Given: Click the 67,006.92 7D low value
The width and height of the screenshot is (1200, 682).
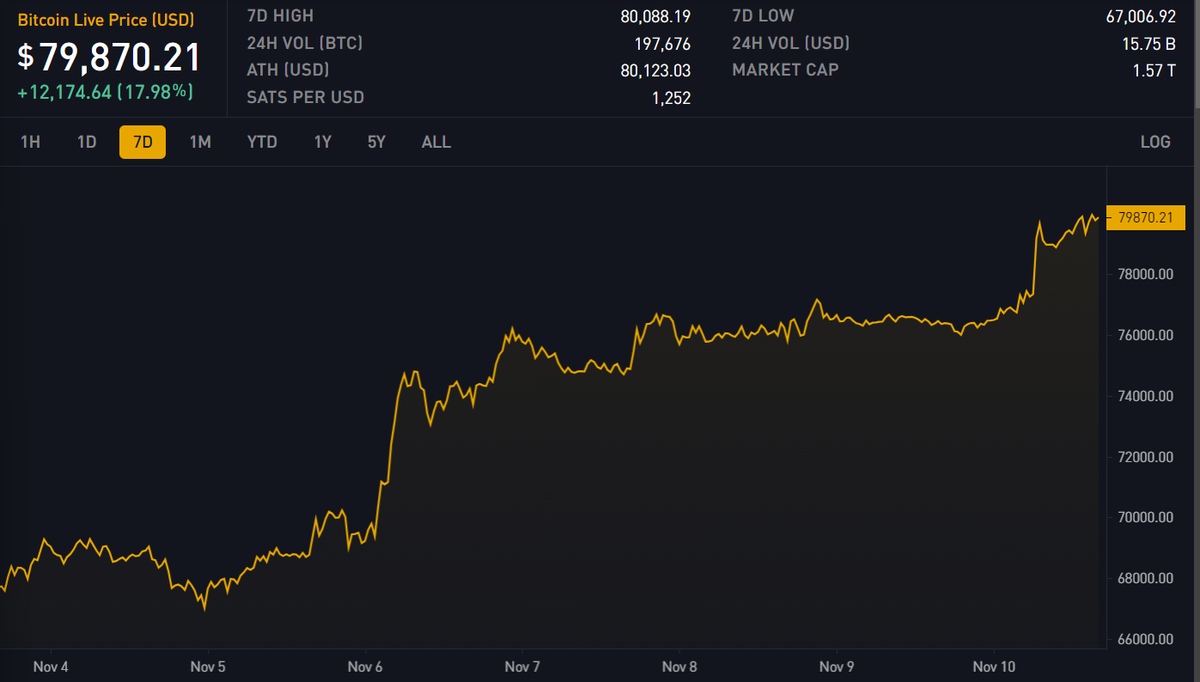Looking at the screenshot, I should (1141, 16).
